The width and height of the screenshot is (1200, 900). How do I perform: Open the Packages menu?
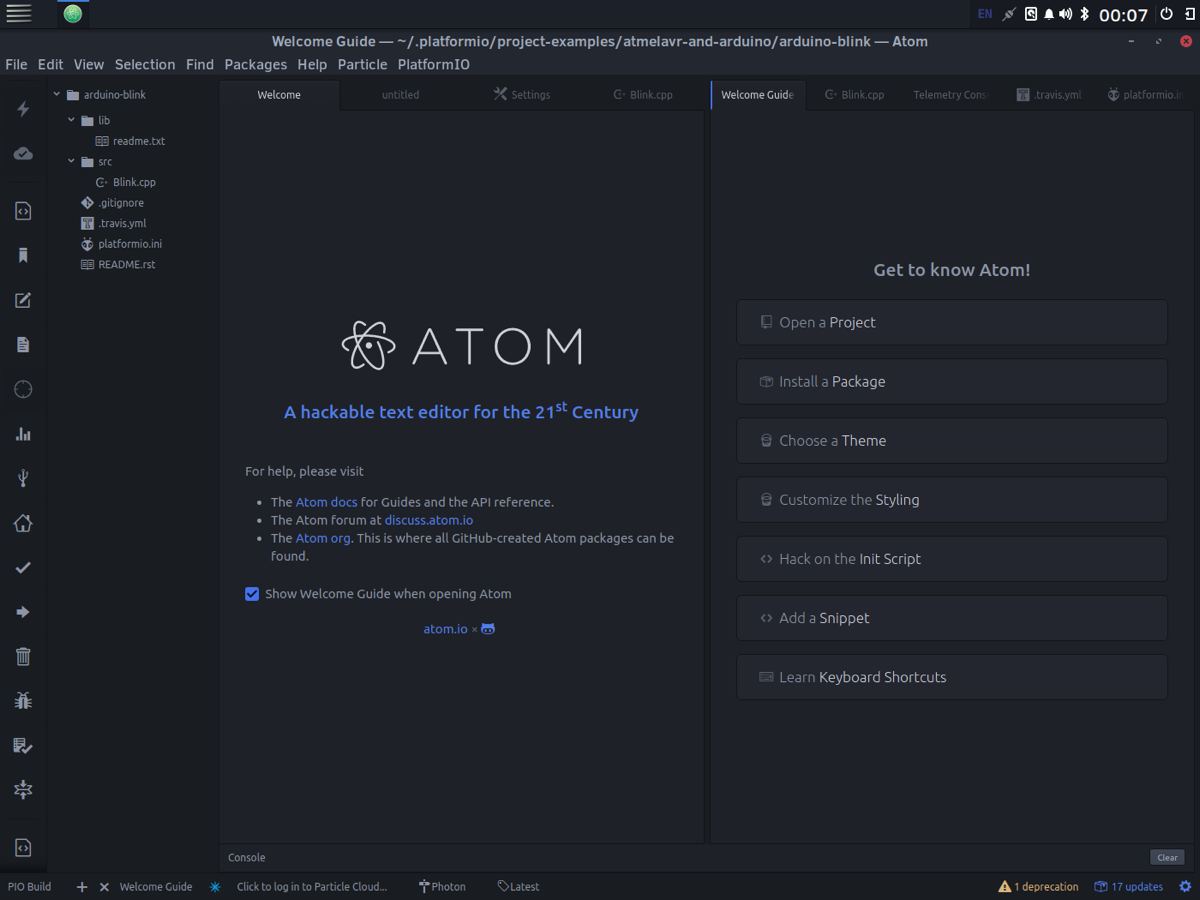[x=255, y=64]
